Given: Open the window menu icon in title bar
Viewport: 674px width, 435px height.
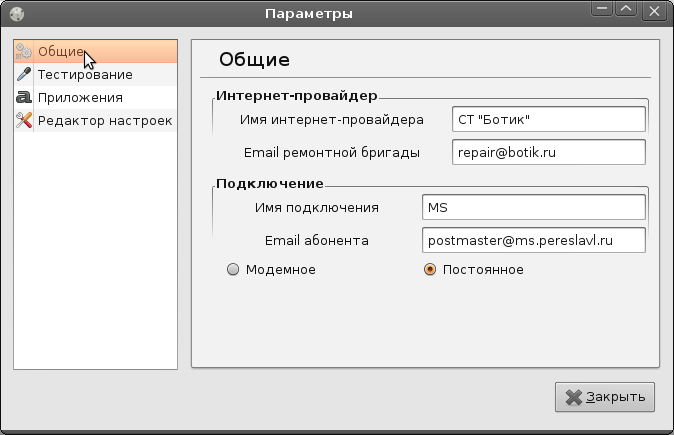Looking at the screenshot, I should [17, 14].
